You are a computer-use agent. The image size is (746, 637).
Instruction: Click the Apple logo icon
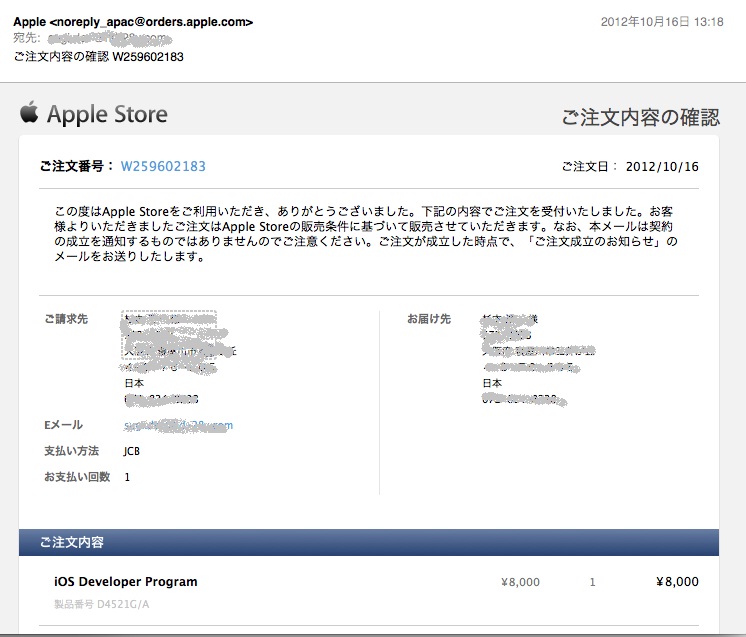click(x=29, y=112)
